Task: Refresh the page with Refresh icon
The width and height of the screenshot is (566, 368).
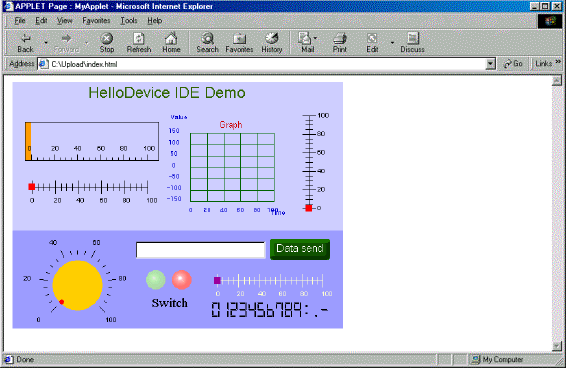Action: coord(139,39)
